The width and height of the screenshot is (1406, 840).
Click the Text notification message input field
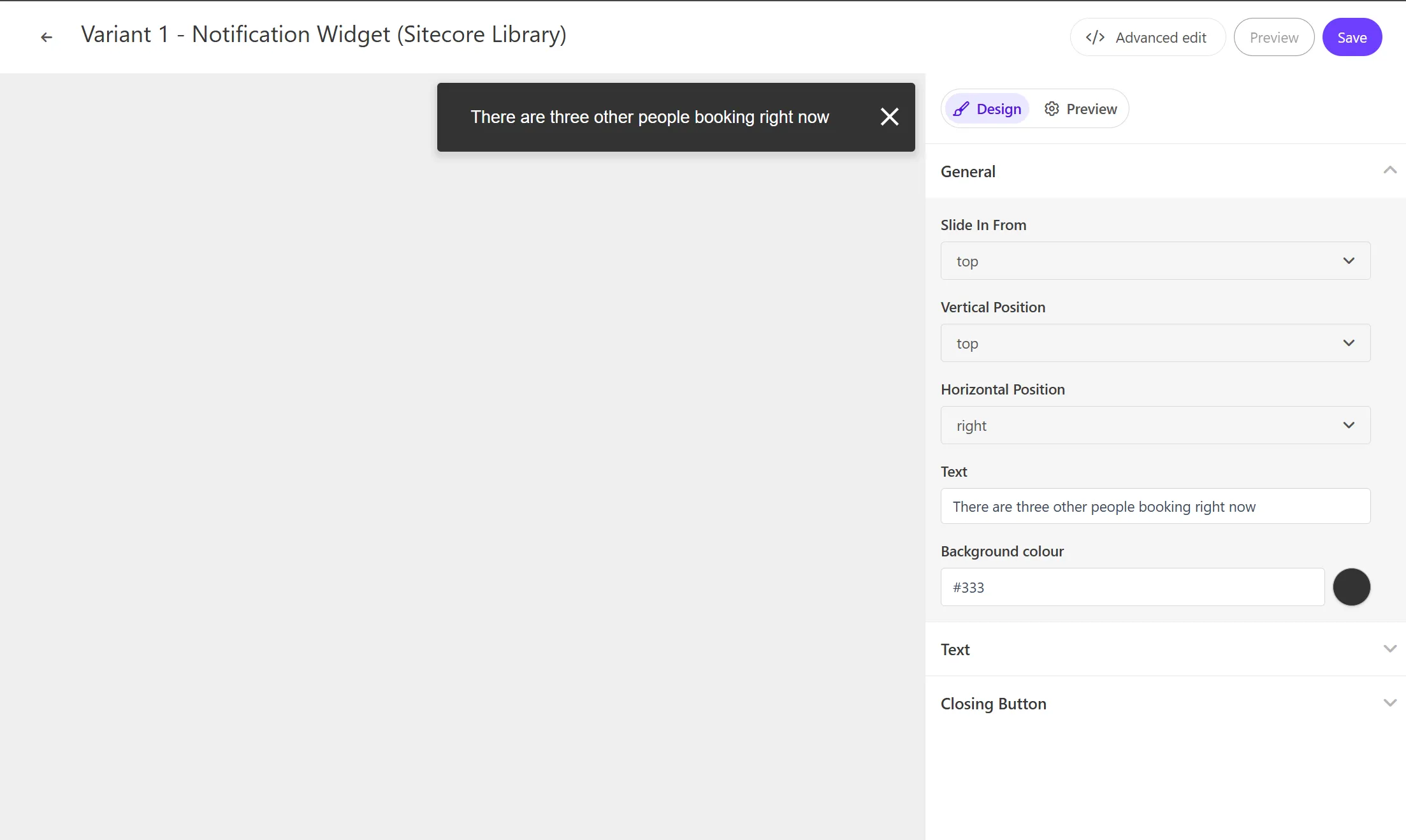1155,506
